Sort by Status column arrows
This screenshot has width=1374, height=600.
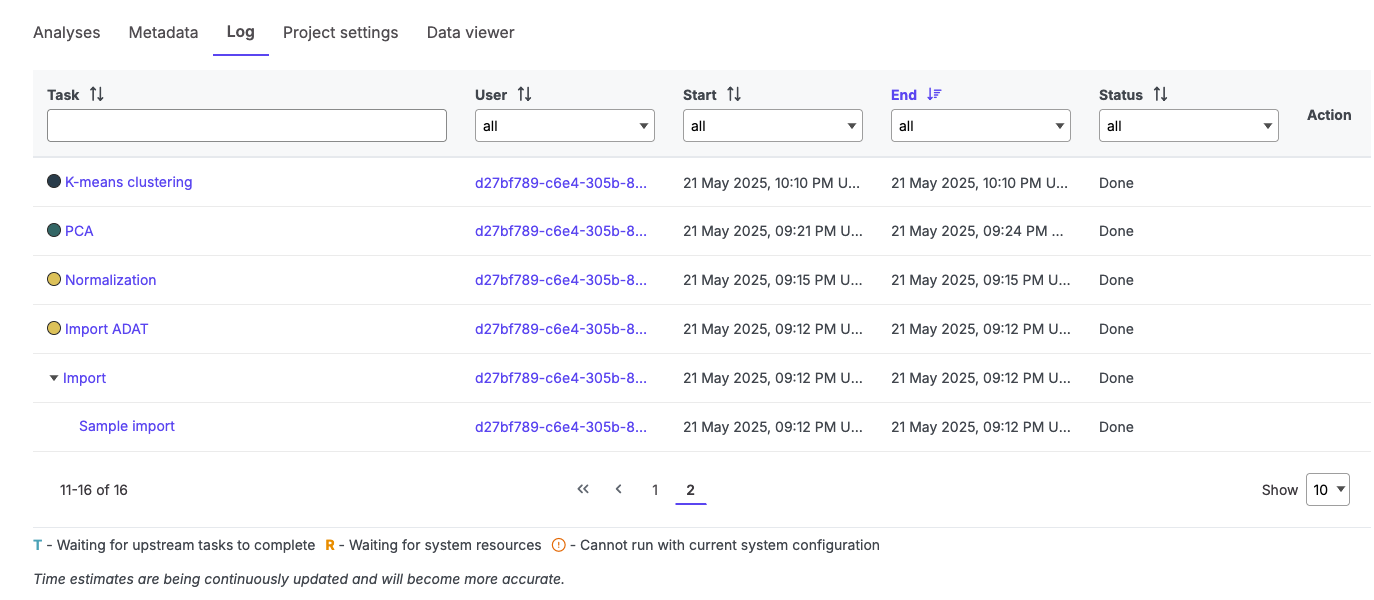pos(1160,94)
